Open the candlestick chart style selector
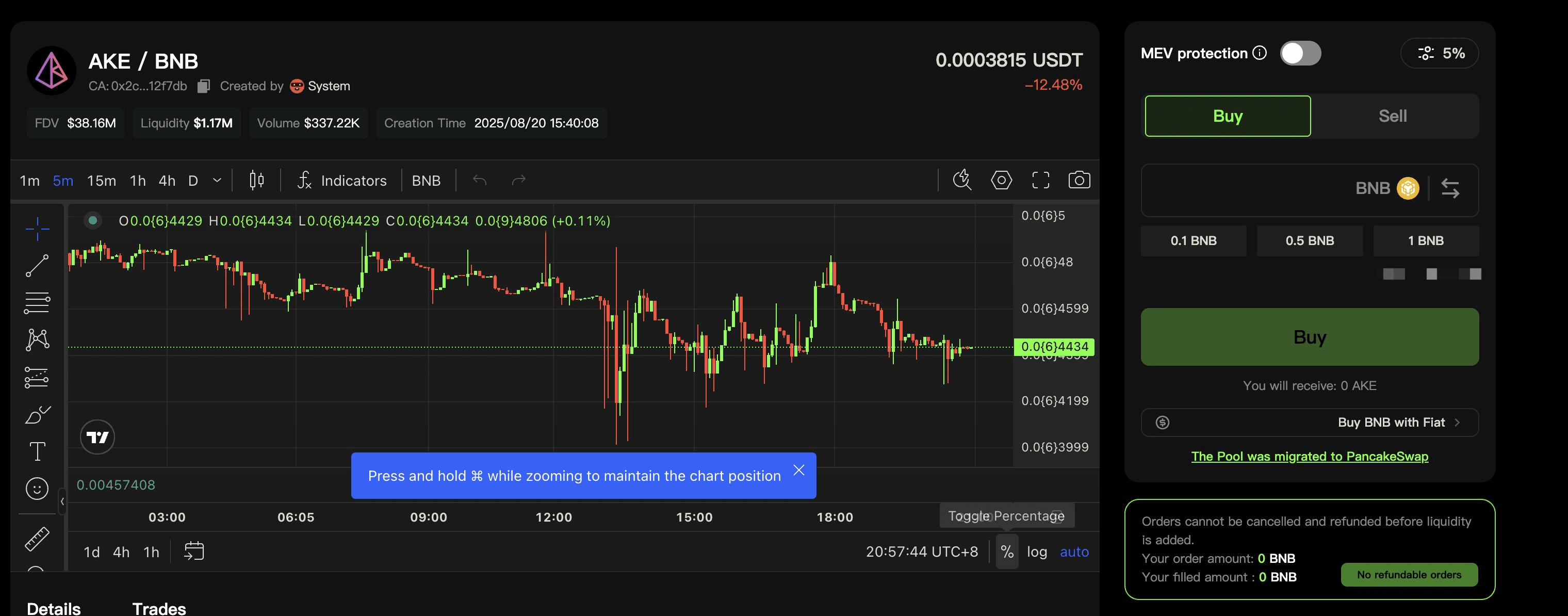This screenshot has height=616, width=1568. tap(257, 180)
